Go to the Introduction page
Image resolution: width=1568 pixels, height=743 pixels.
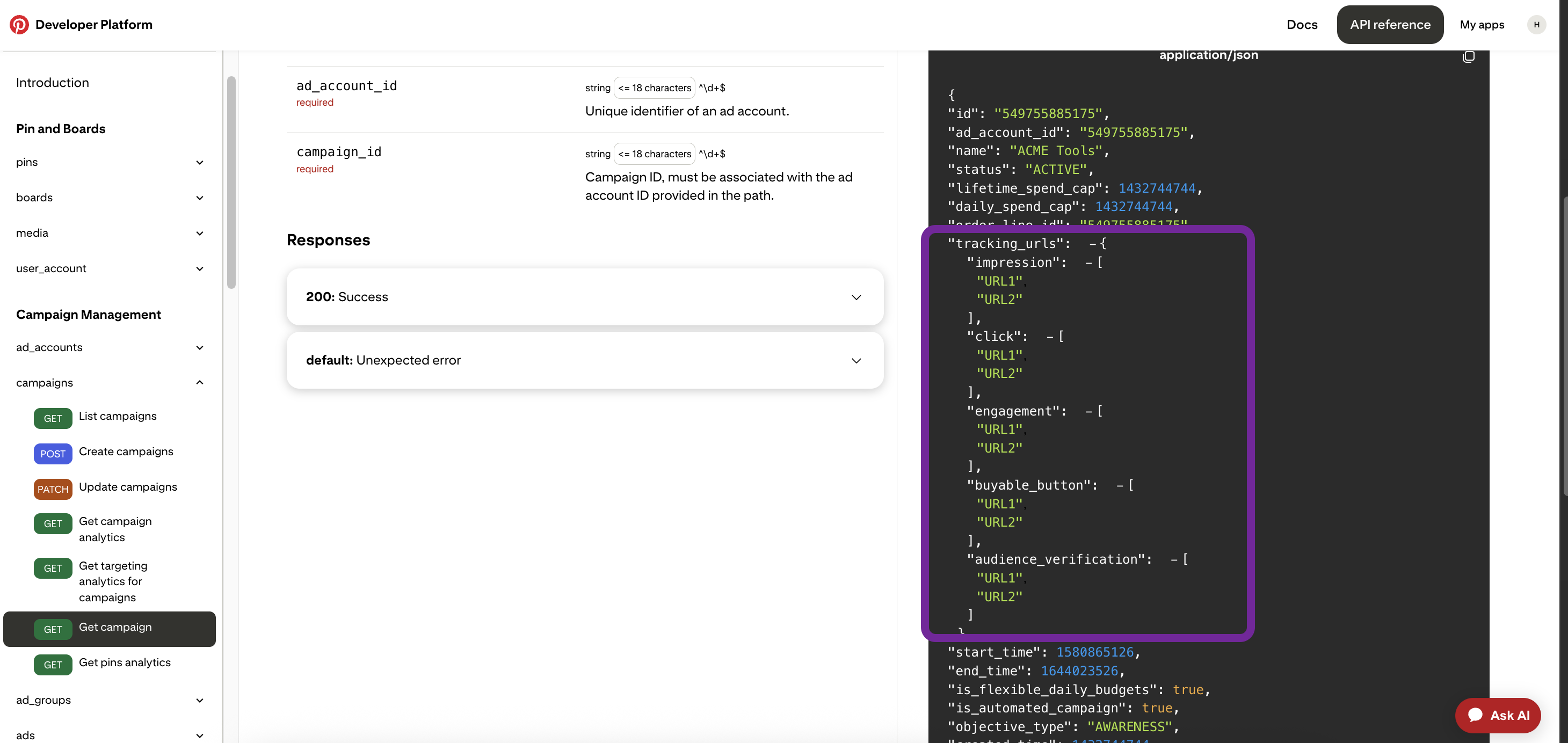pyautogui.click(x=52, y=82)
